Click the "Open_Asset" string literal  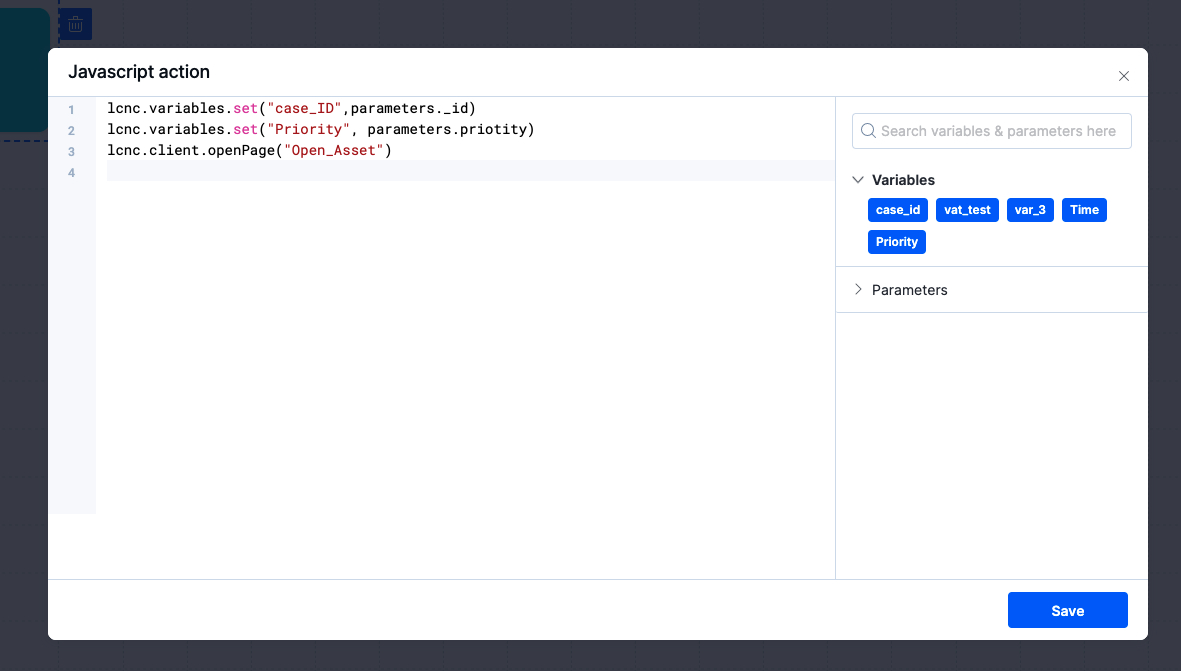pos(334,151)
